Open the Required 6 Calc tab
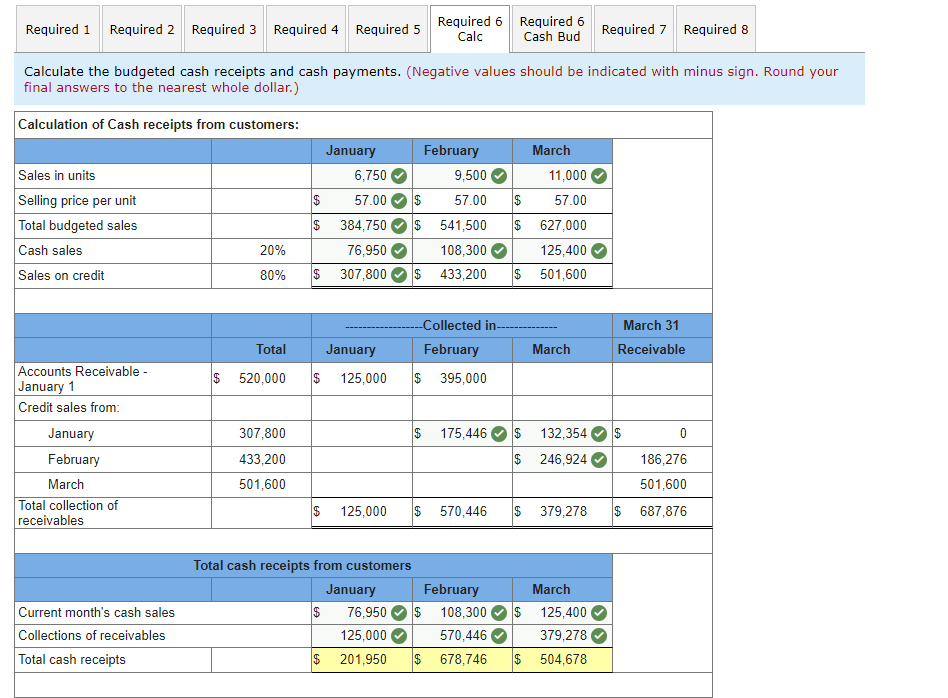Viewport: 948px width, 698px height. point(470,29)
